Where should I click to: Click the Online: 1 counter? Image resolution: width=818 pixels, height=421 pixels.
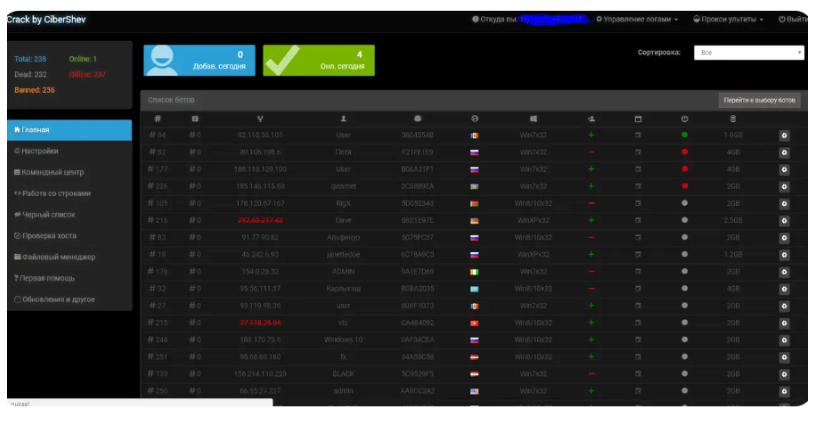83,59
